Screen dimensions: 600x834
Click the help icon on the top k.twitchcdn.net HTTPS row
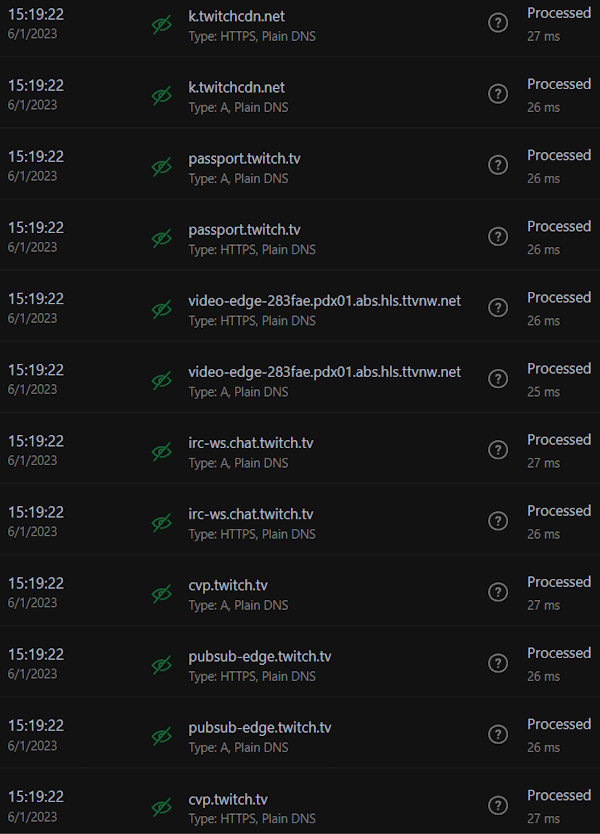pyautogui.click(x=497, y=22)
